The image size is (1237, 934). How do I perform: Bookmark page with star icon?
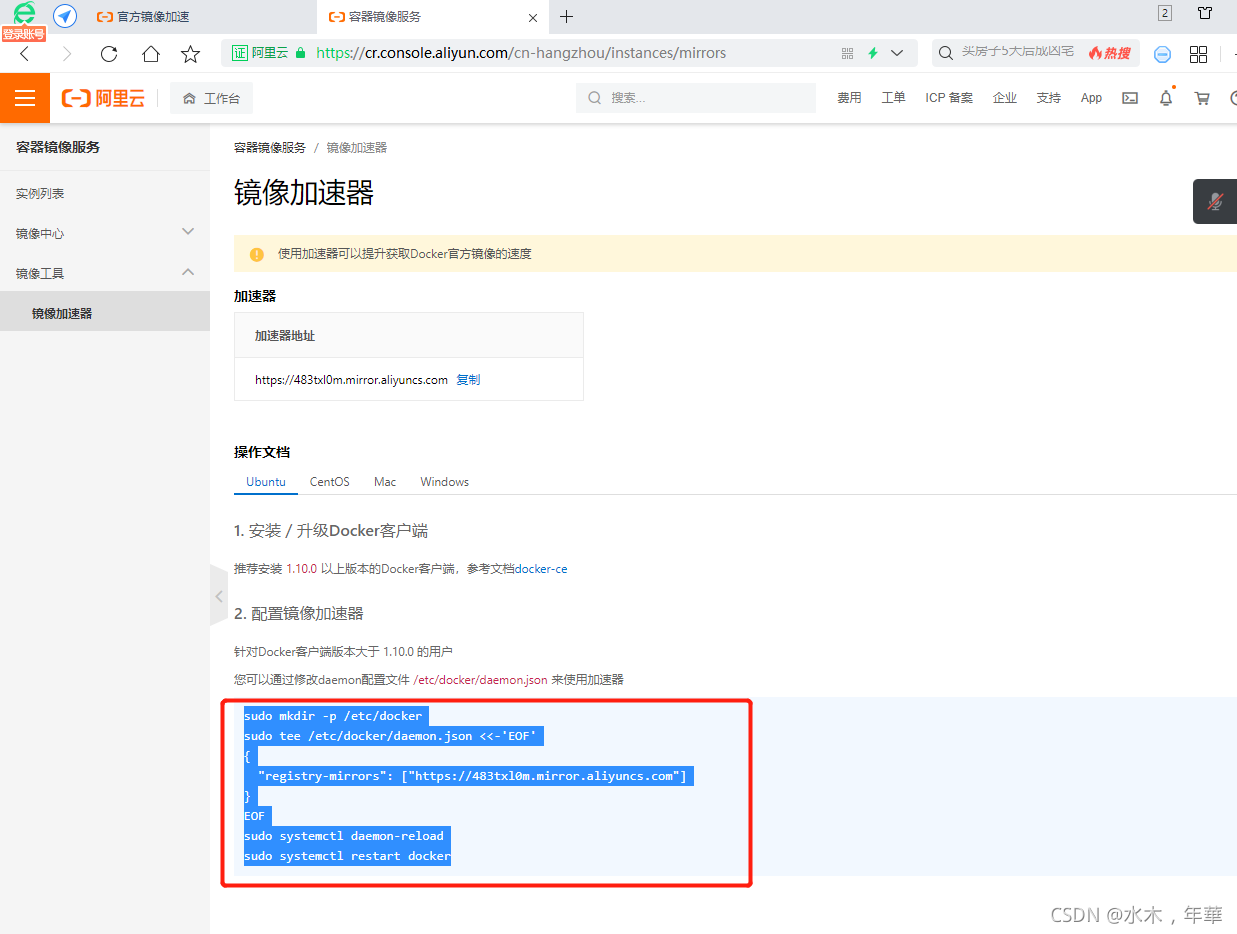click(x=190, y=54)
